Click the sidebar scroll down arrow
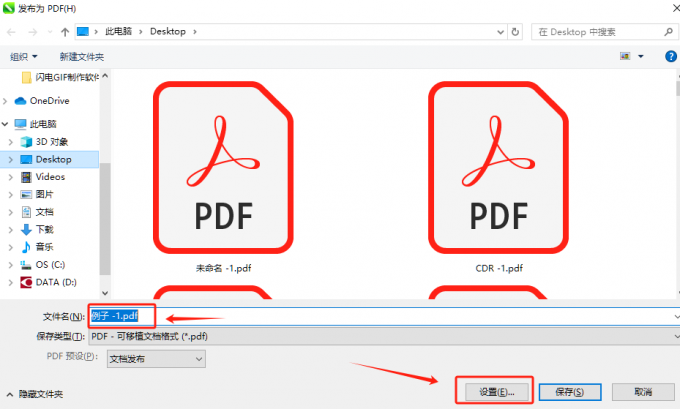This screenshot has height=409, width=680. 105,293
